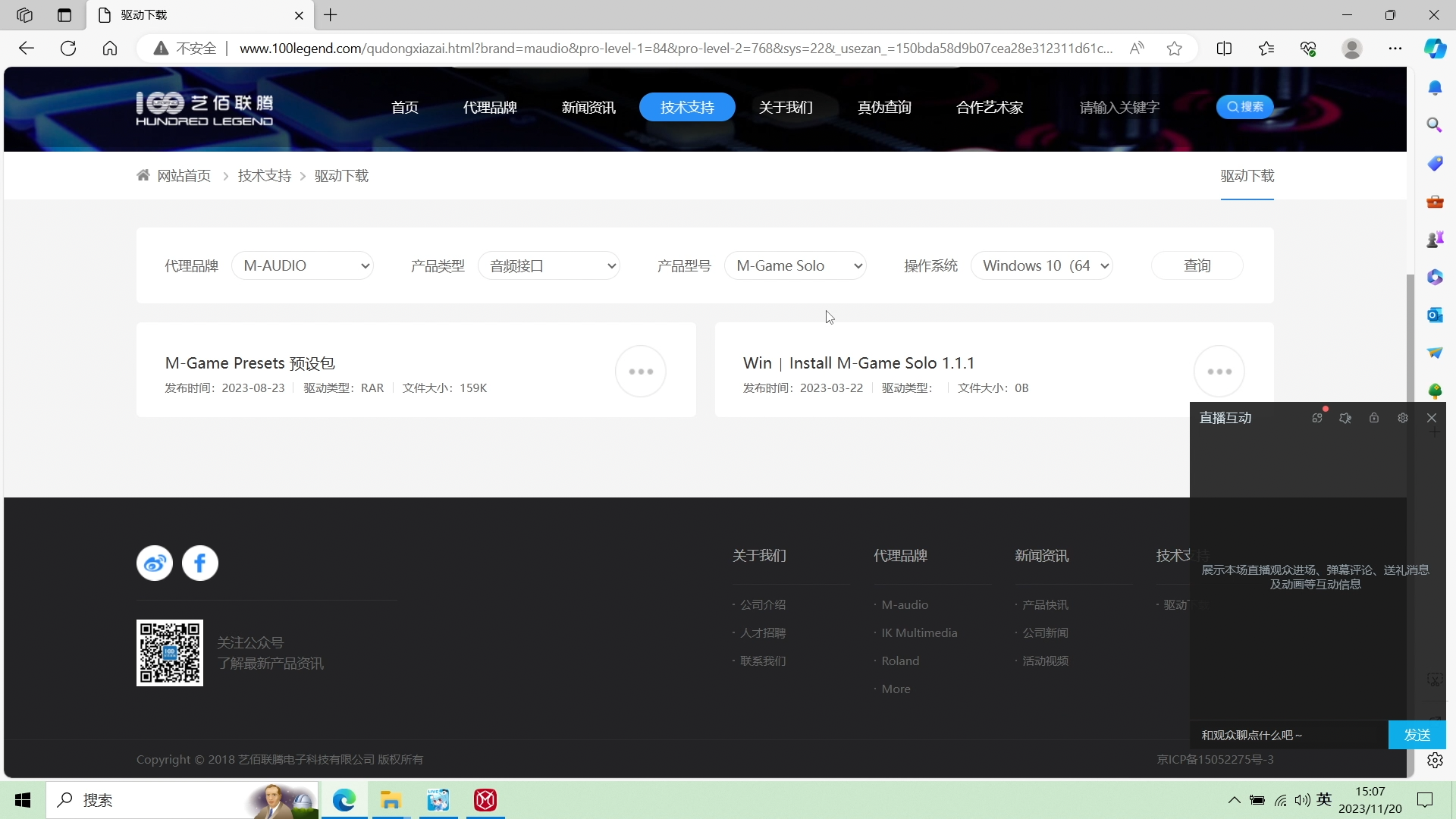Screen dimensions: 1456x819
Task: Click the 网站首页 breadcrumb link
Action: coord(184,176)
